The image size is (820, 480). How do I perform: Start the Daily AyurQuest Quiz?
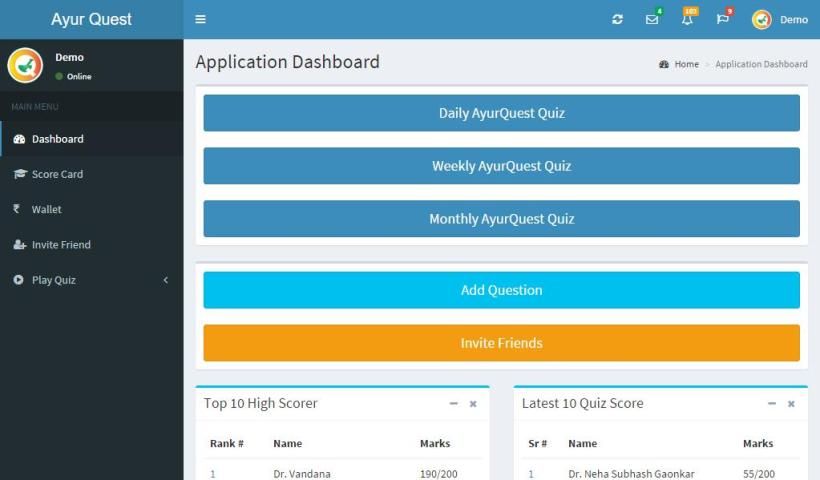(501, 113)
